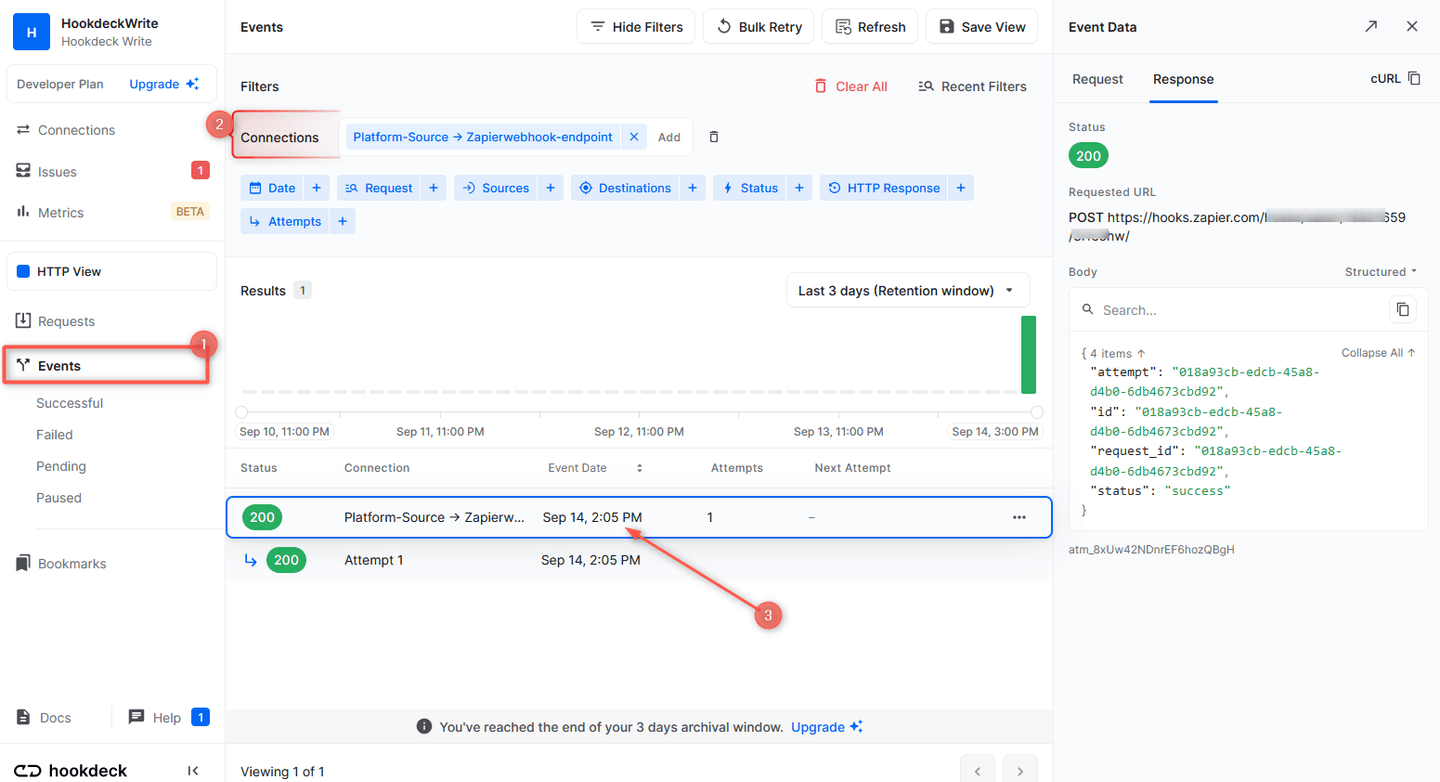Screen dimensions: 1440x782
Task: Open the Structured body view dropdown
Action: tap(1379, 271)
